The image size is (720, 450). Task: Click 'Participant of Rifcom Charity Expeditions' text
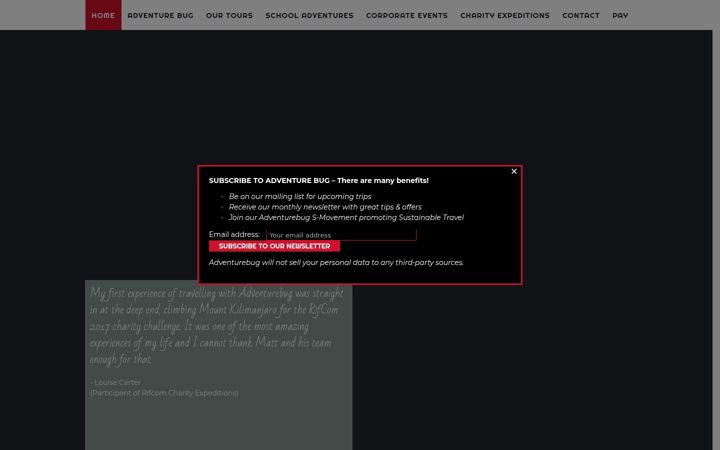[164, 393]
